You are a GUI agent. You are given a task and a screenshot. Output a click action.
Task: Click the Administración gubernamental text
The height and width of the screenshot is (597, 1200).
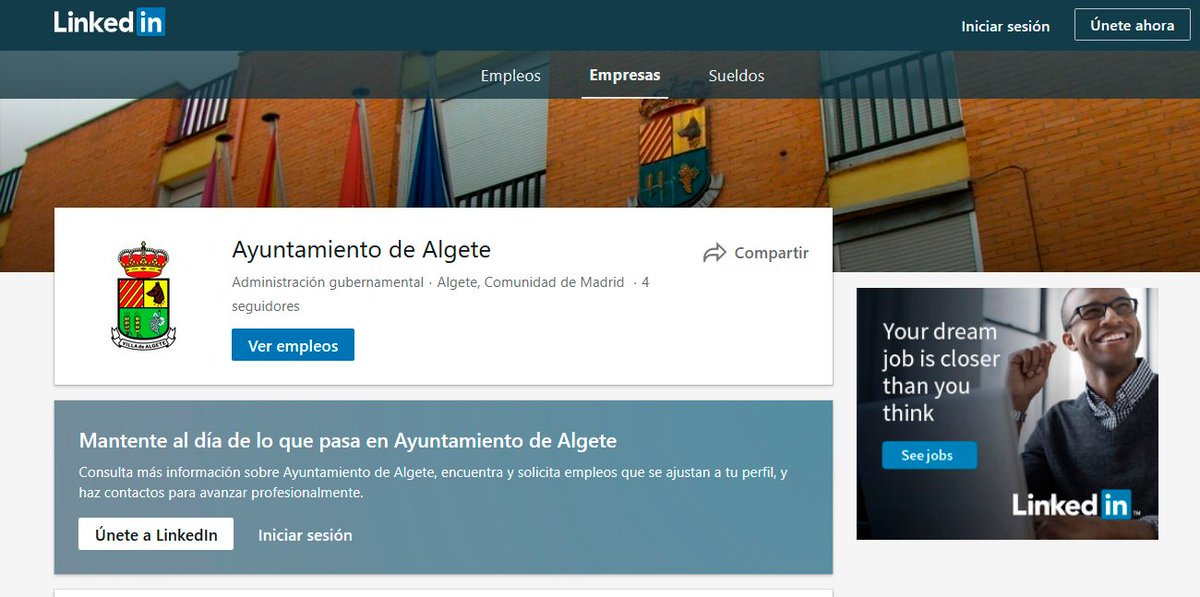tap(328, 282)
